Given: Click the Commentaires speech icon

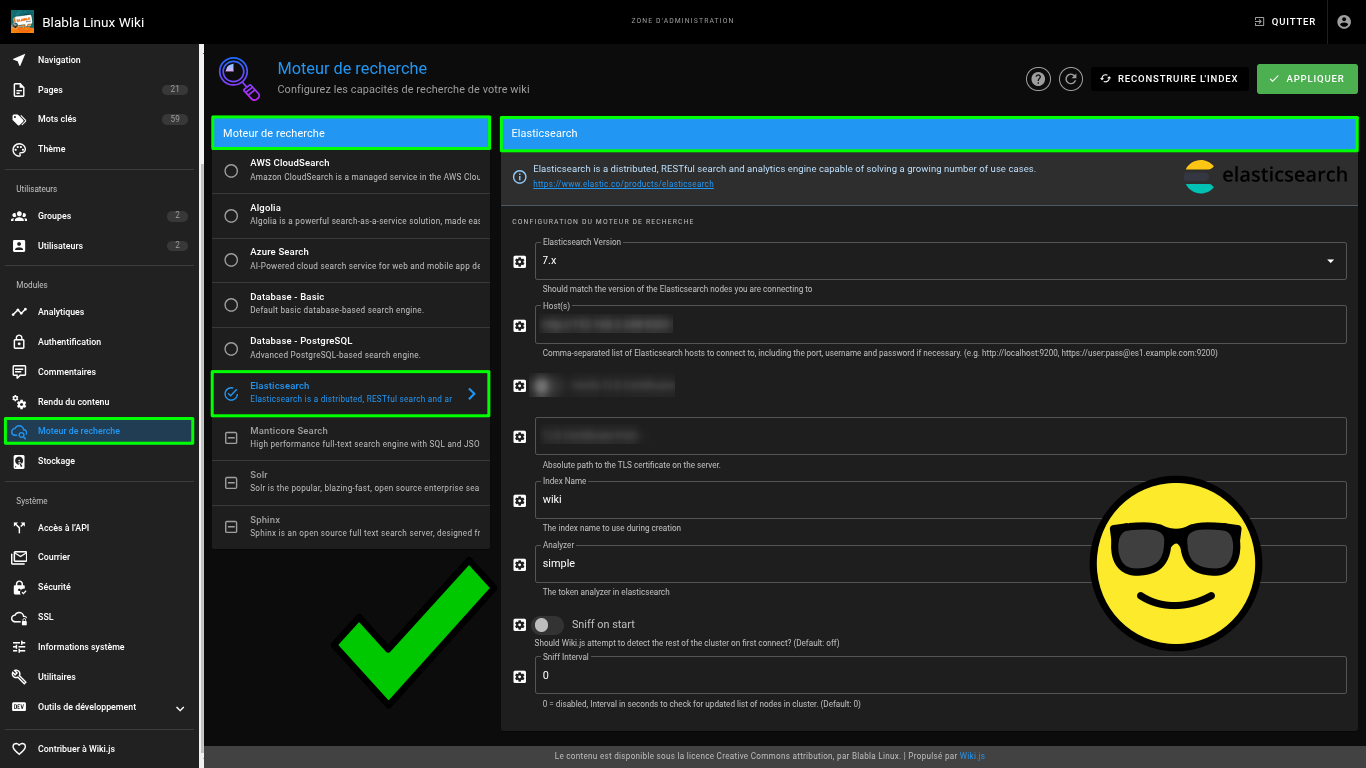Looking at the screenshot, I should point(19,372).
